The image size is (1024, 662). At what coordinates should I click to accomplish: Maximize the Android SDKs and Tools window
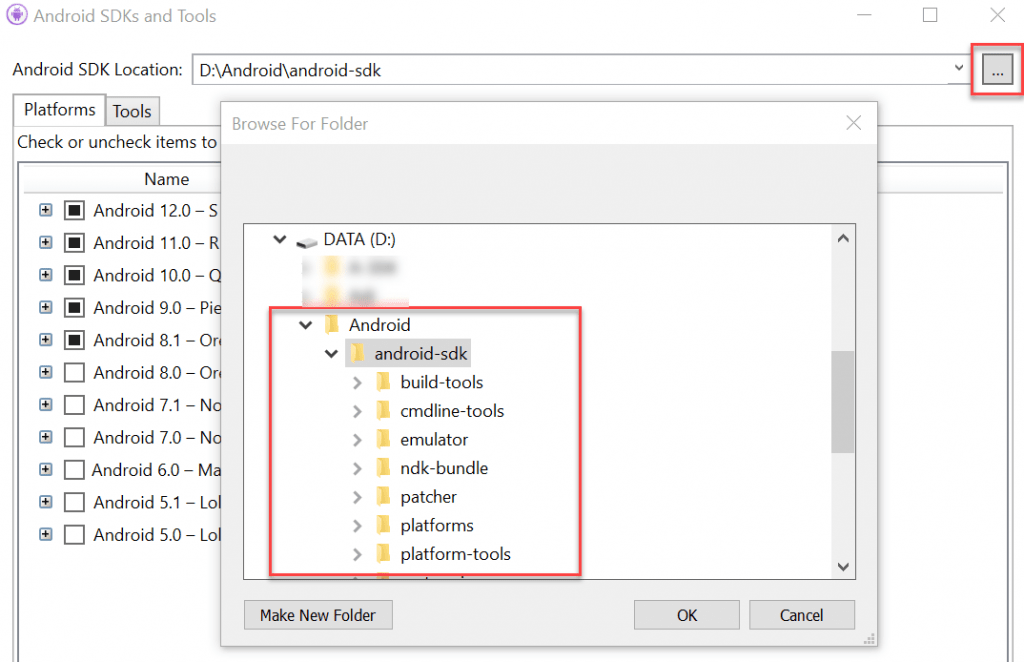coord(930,14)
